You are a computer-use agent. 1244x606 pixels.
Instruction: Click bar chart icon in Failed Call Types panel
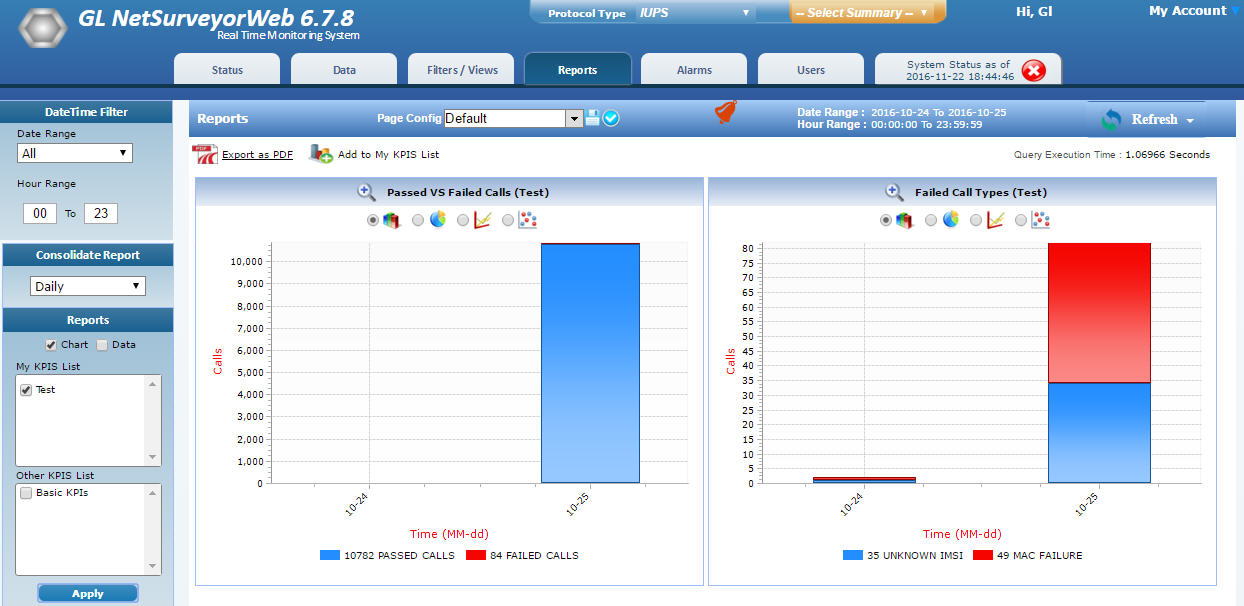904,220
